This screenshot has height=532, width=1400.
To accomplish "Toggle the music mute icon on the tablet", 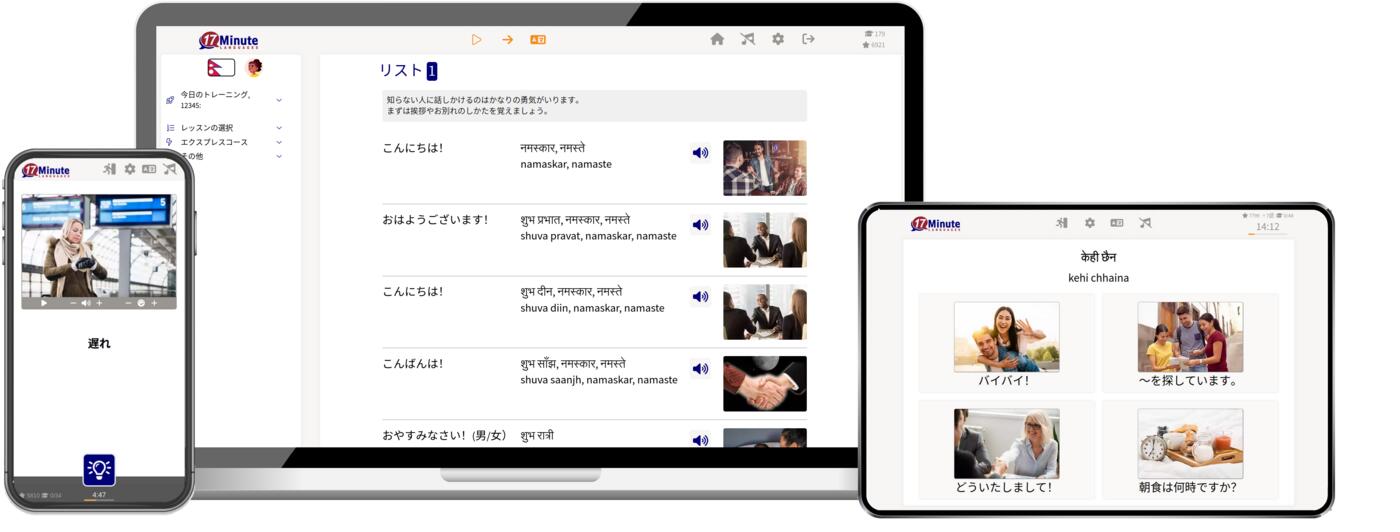I will point(1145,223).
